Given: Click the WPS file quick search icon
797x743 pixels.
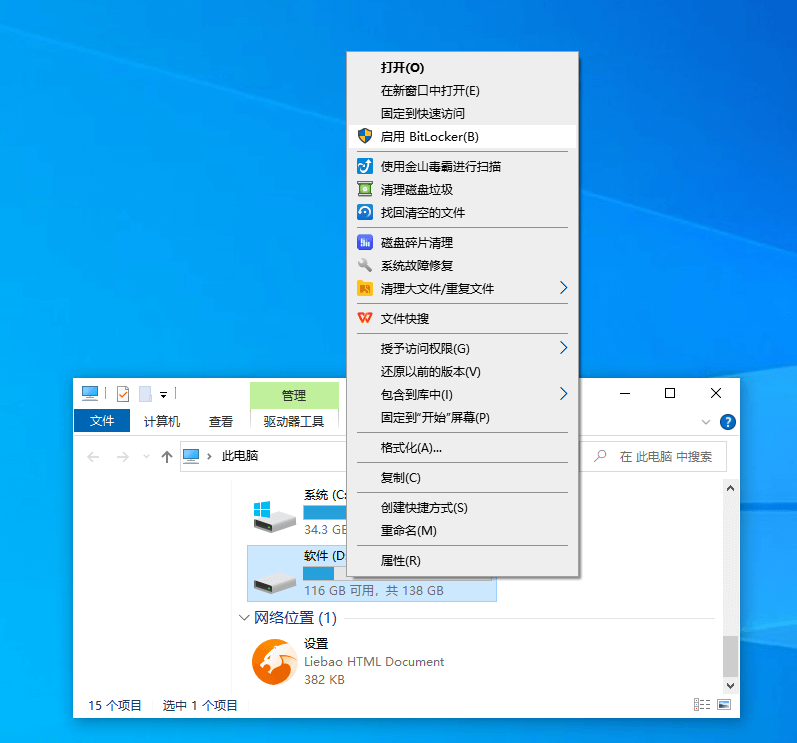Looking at the screenshot, I should 364,318.
